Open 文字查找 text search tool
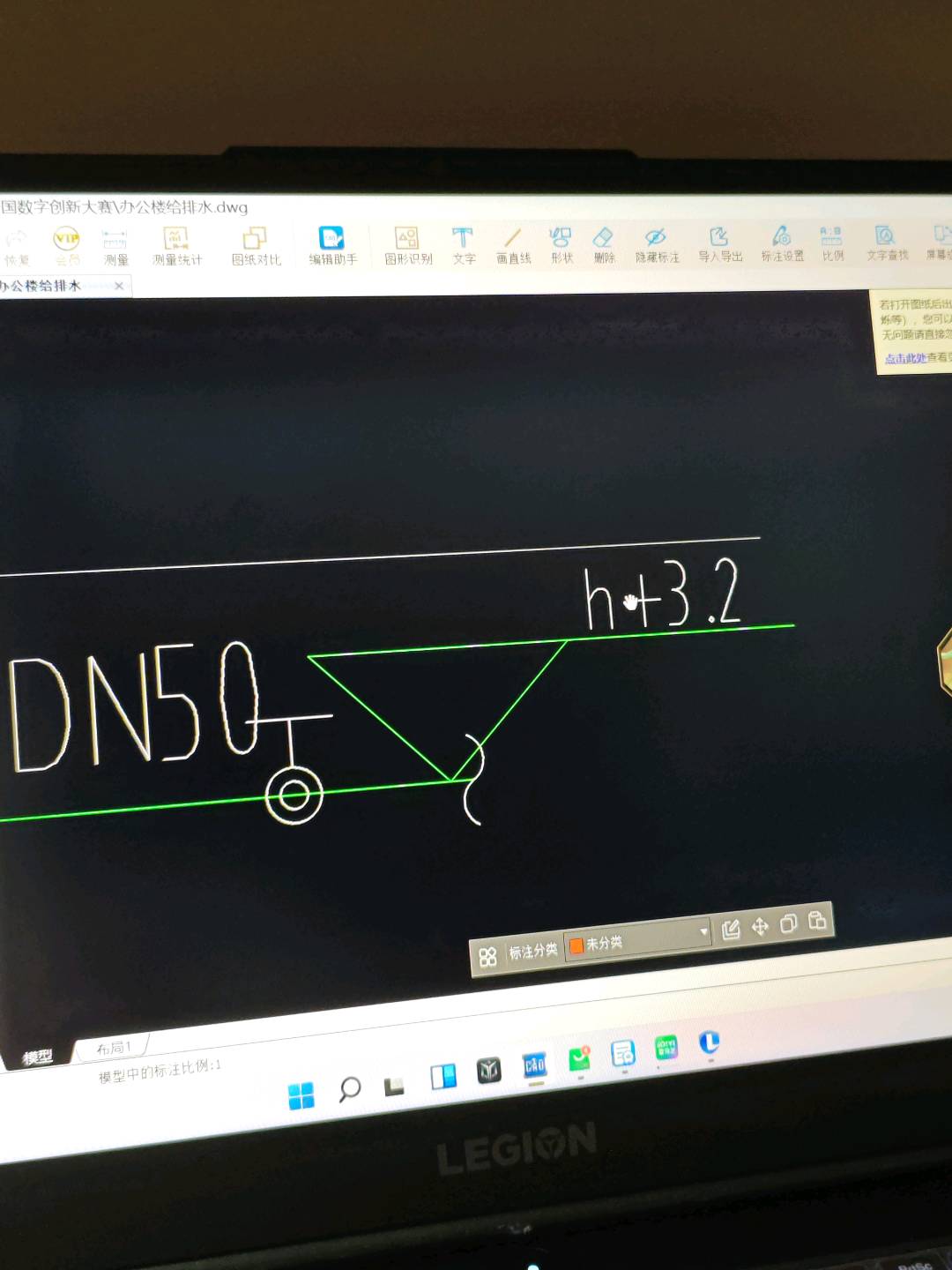952x1270 pixels. (887, 243)
